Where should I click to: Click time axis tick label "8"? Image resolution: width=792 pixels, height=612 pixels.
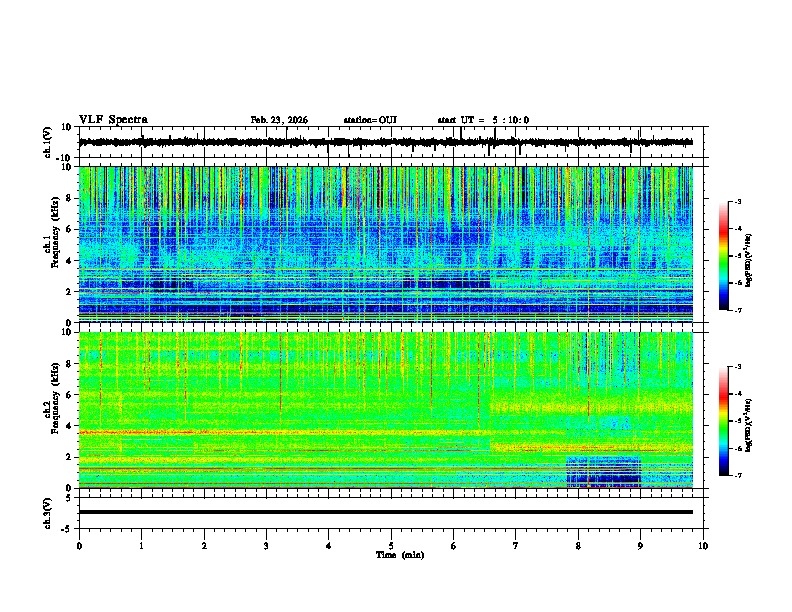578,546
